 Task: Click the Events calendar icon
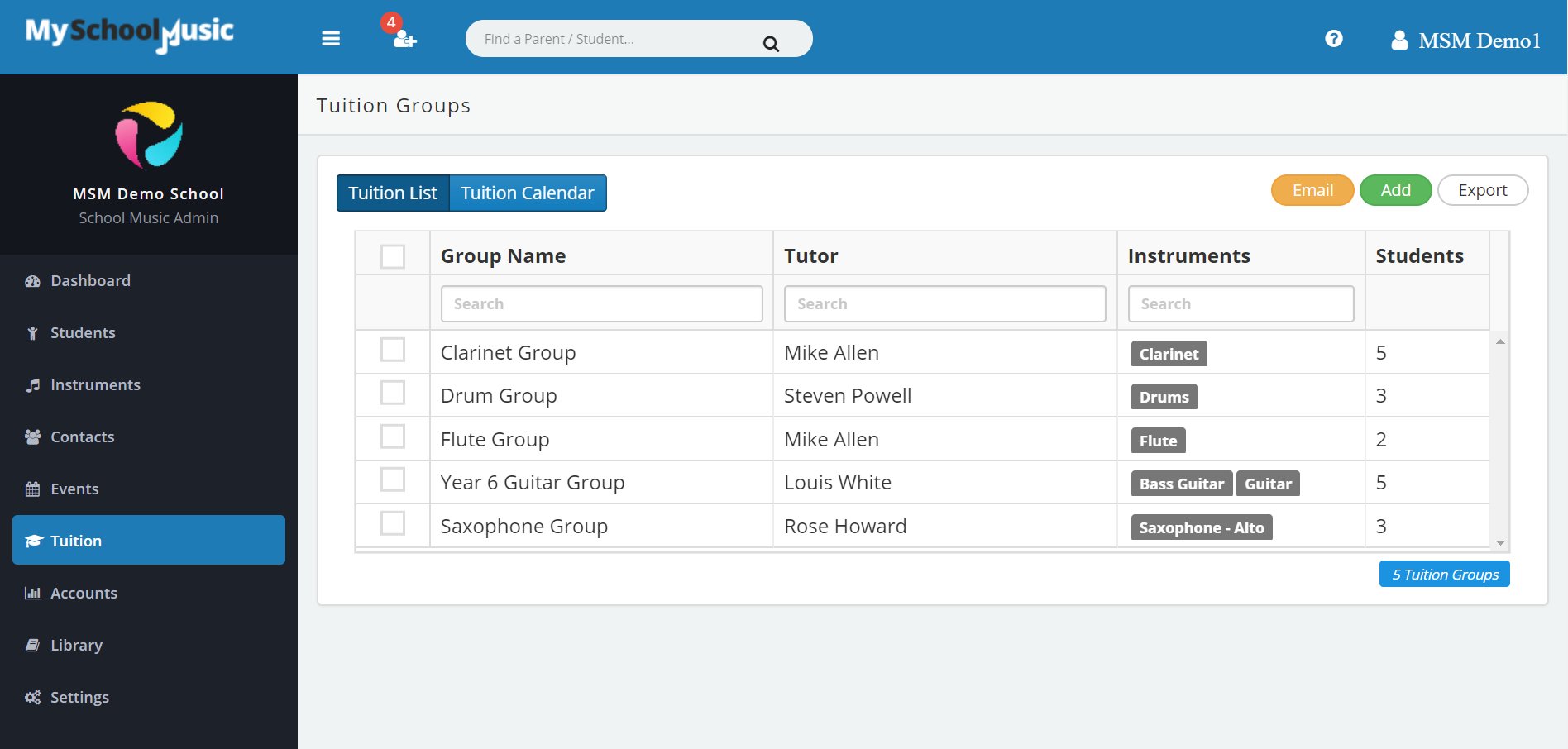tap(32, 489)
